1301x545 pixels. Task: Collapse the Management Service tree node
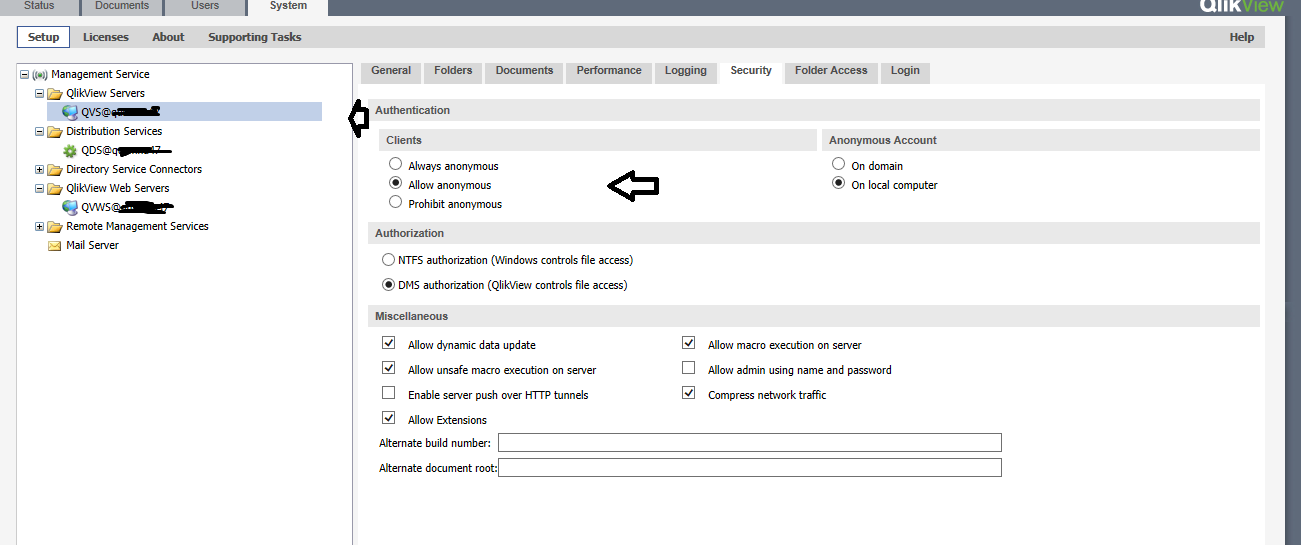pyautogui.click(x=25, y=75)
